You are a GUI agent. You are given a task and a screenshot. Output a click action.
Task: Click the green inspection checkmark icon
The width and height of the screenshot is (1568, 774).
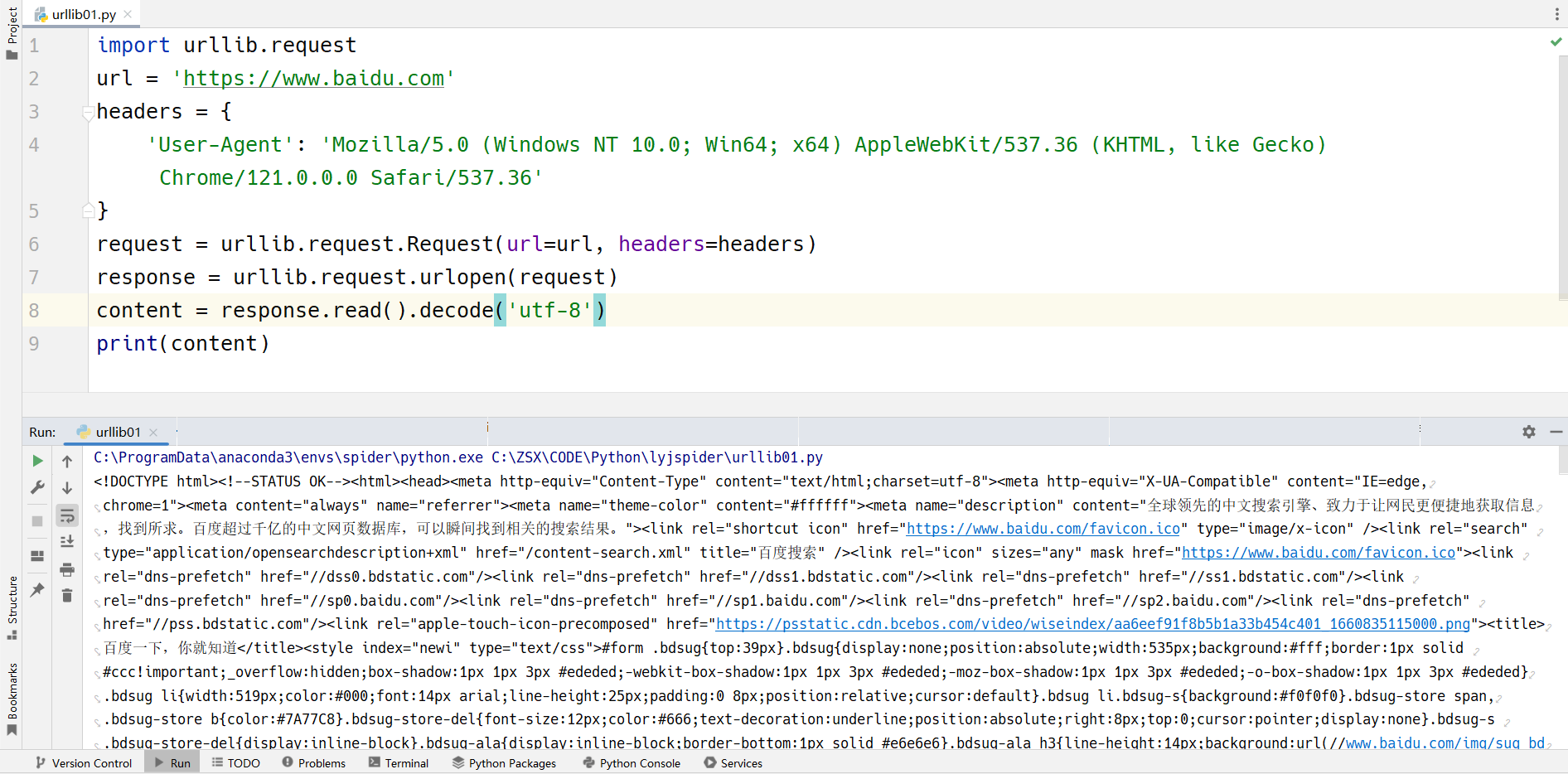tap(1556, 41)
